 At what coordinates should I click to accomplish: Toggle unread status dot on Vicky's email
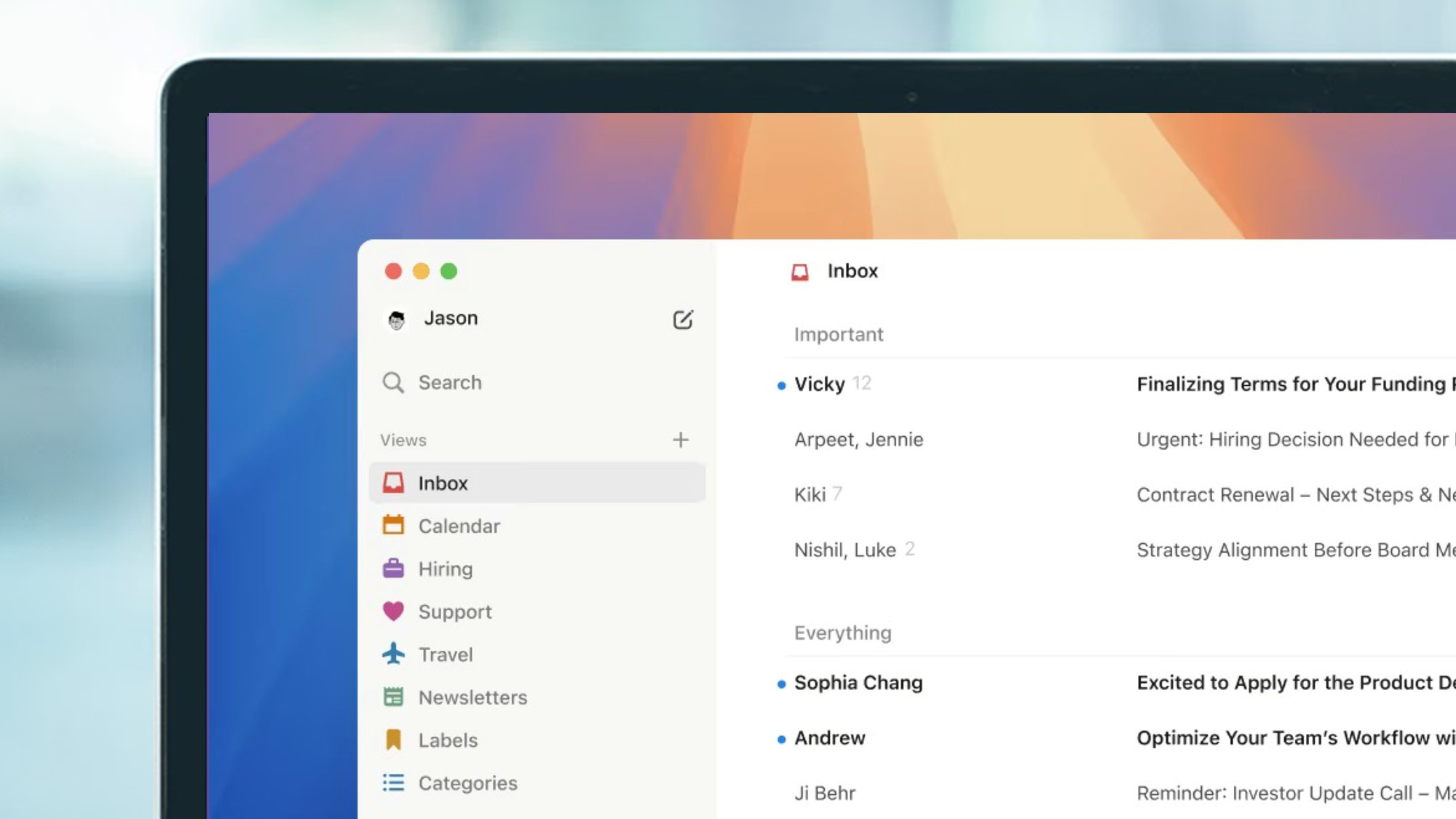coord(780,384)
